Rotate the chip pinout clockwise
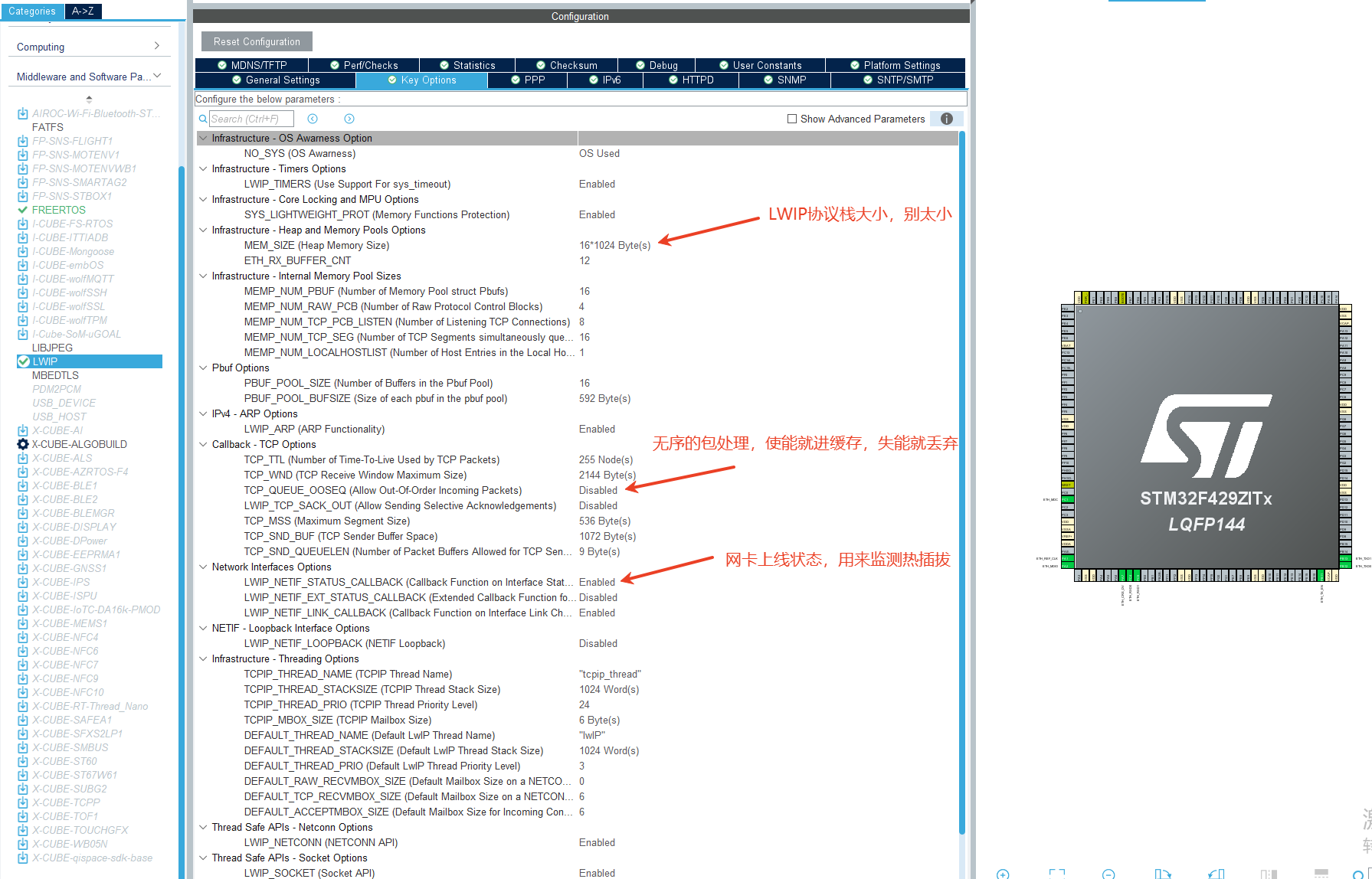Viewport: 1372px width, 879px height. (x=1163, y=874)
